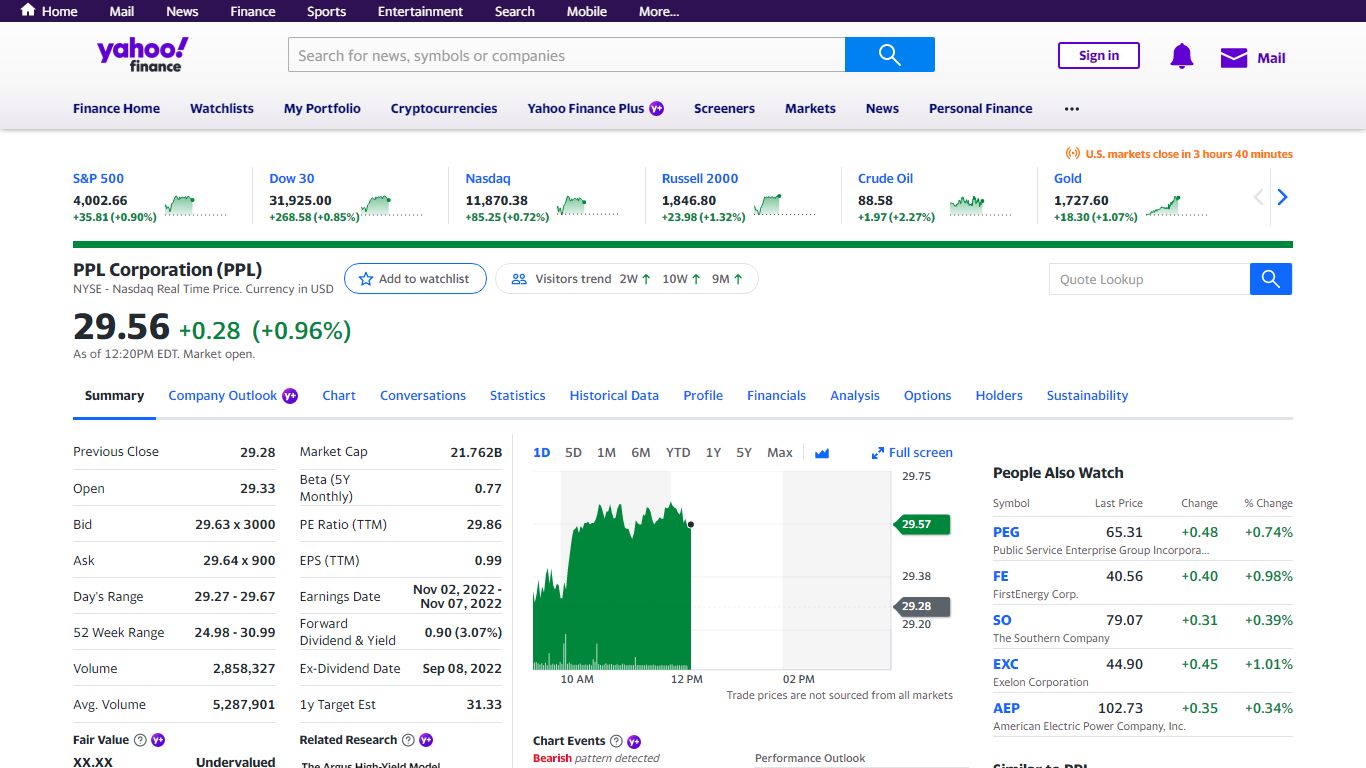1366x768 pixels.
Task: Click the star Add to watchlist button
Action: pos(415,279)
